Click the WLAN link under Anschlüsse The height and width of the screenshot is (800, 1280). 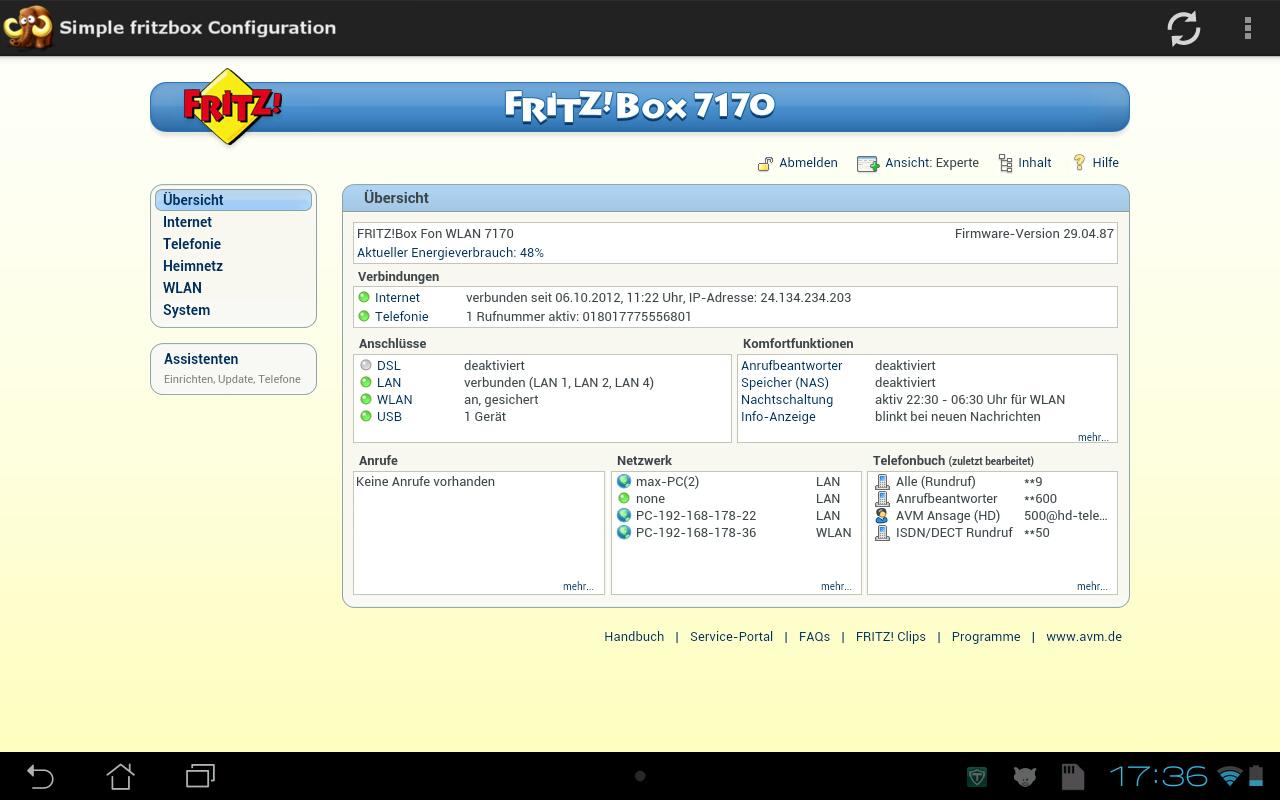point(394,400)
